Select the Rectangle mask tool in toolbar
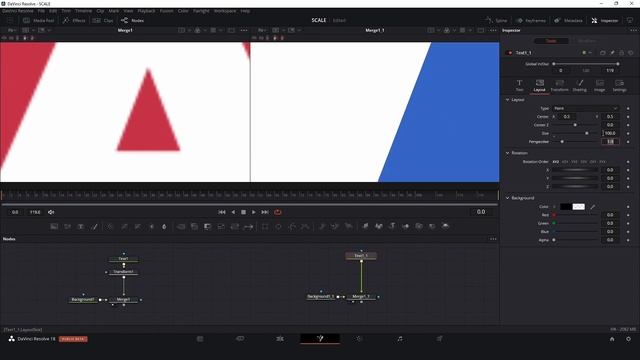Viewport: 640px width, 360px height. coord(265,227)
